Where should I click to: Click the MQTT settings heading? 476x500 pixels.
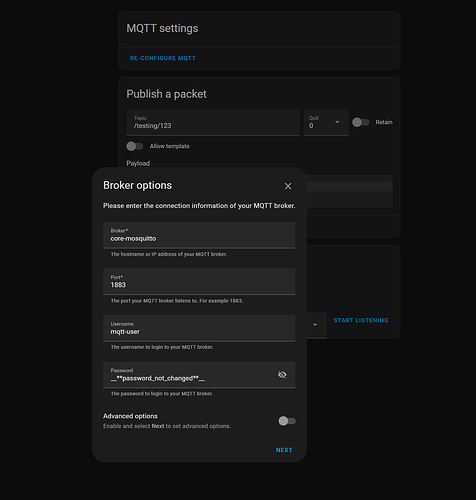[x=162, y=28]
